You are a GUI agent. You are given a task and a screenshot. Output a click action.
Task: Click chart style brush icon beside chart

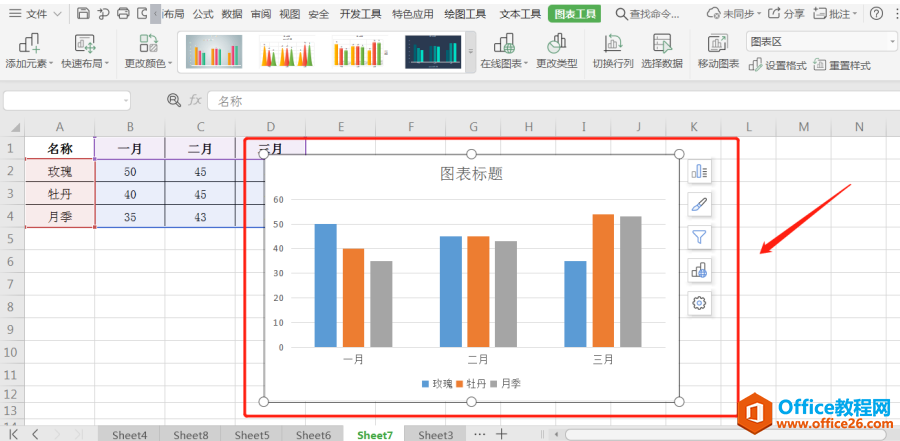point(699,204)
